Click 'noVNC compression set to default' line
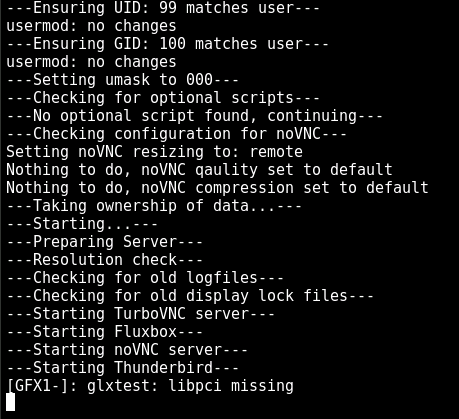Viewport: 459px width, 419px height. point(217,188)
